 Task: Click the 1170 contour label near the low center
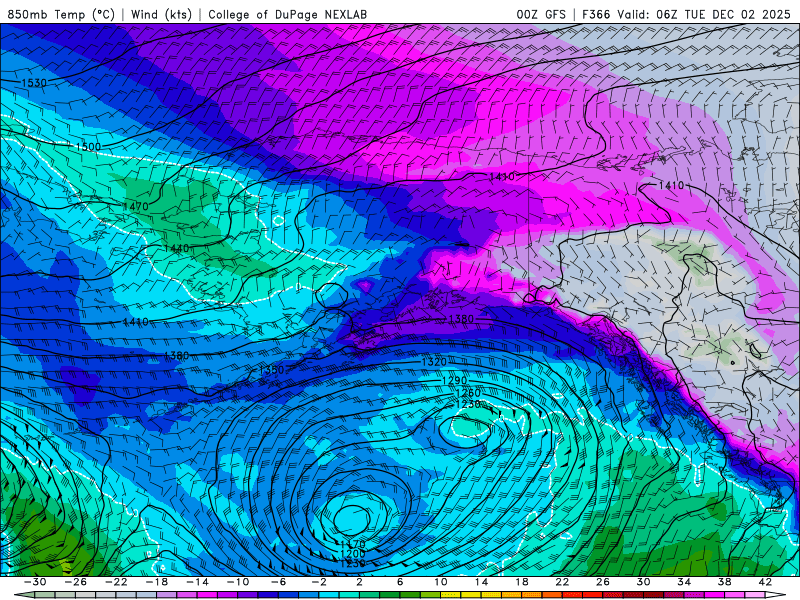[x=353, y=545]
